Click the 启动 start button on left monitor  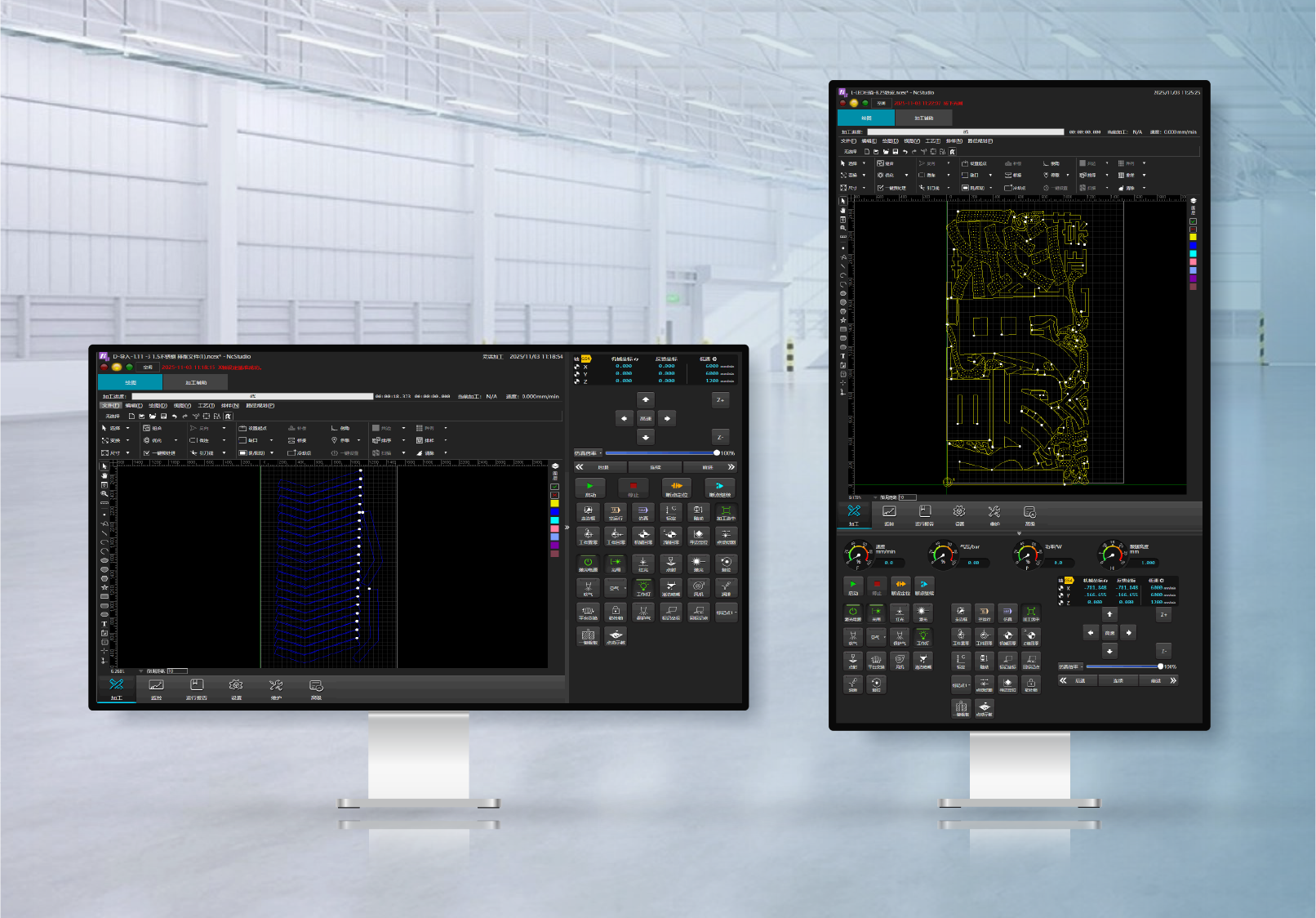pos(589,488)
